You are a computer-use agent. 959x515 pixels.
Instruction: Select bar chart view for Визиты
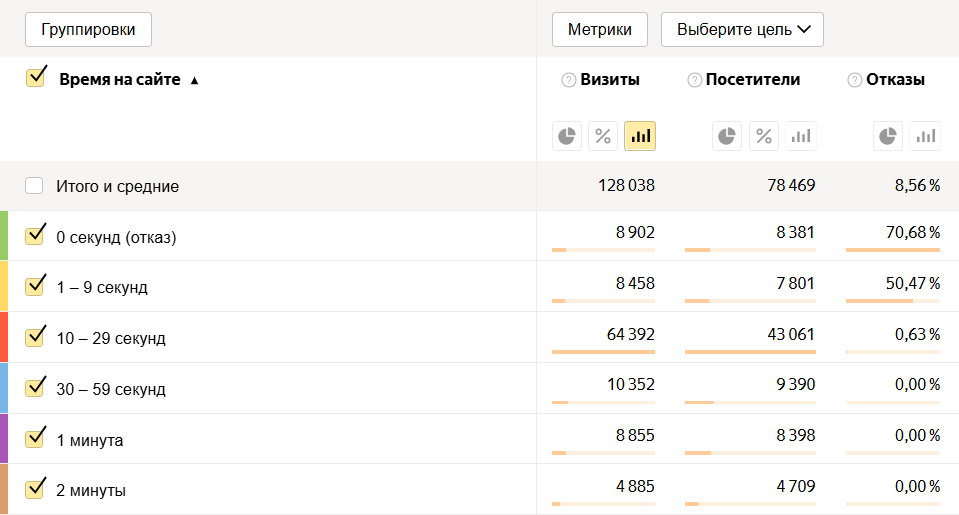640,136
